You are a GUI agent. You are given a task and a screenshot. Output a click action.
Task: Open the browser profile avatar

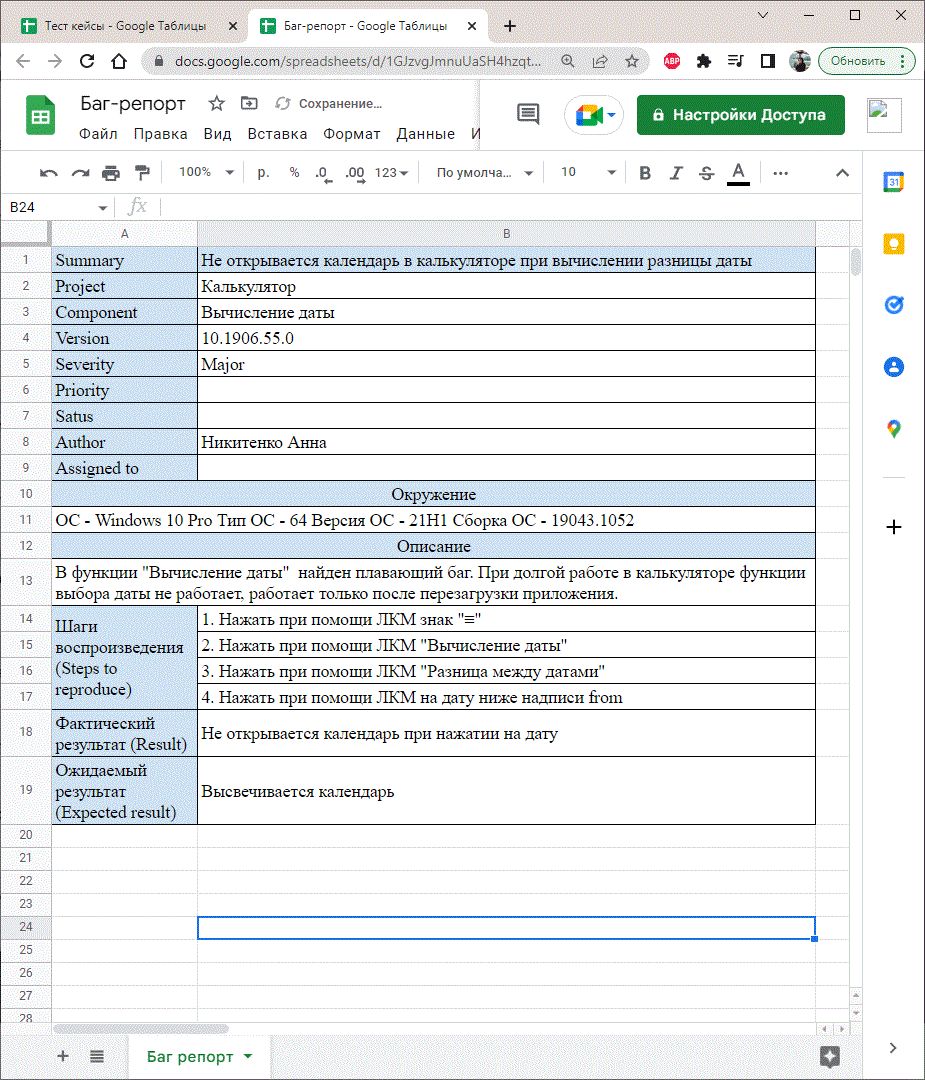tap(800, 61)
